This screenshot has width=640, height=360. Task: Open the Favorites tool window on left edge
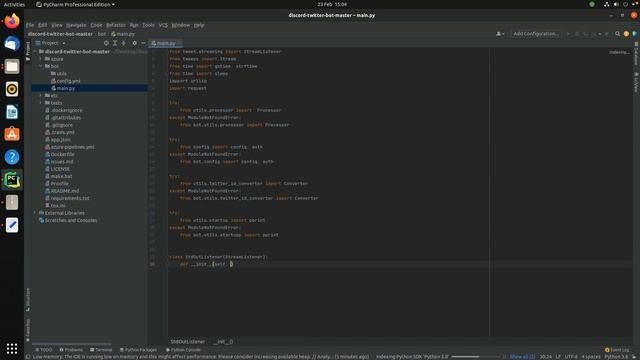[28, 330]
